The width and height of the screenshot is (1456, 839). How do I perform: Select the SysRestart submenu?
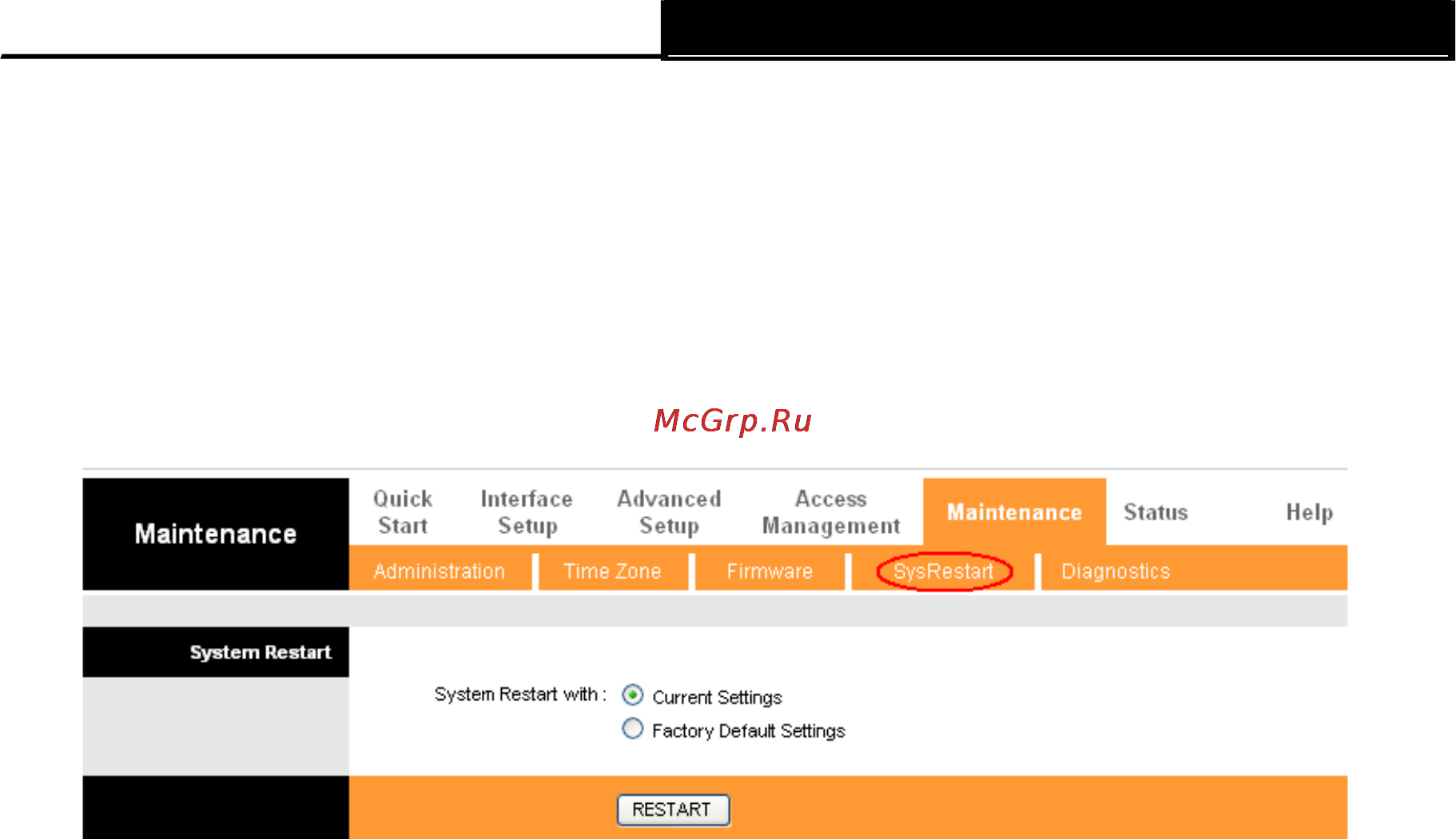point(944,571)
